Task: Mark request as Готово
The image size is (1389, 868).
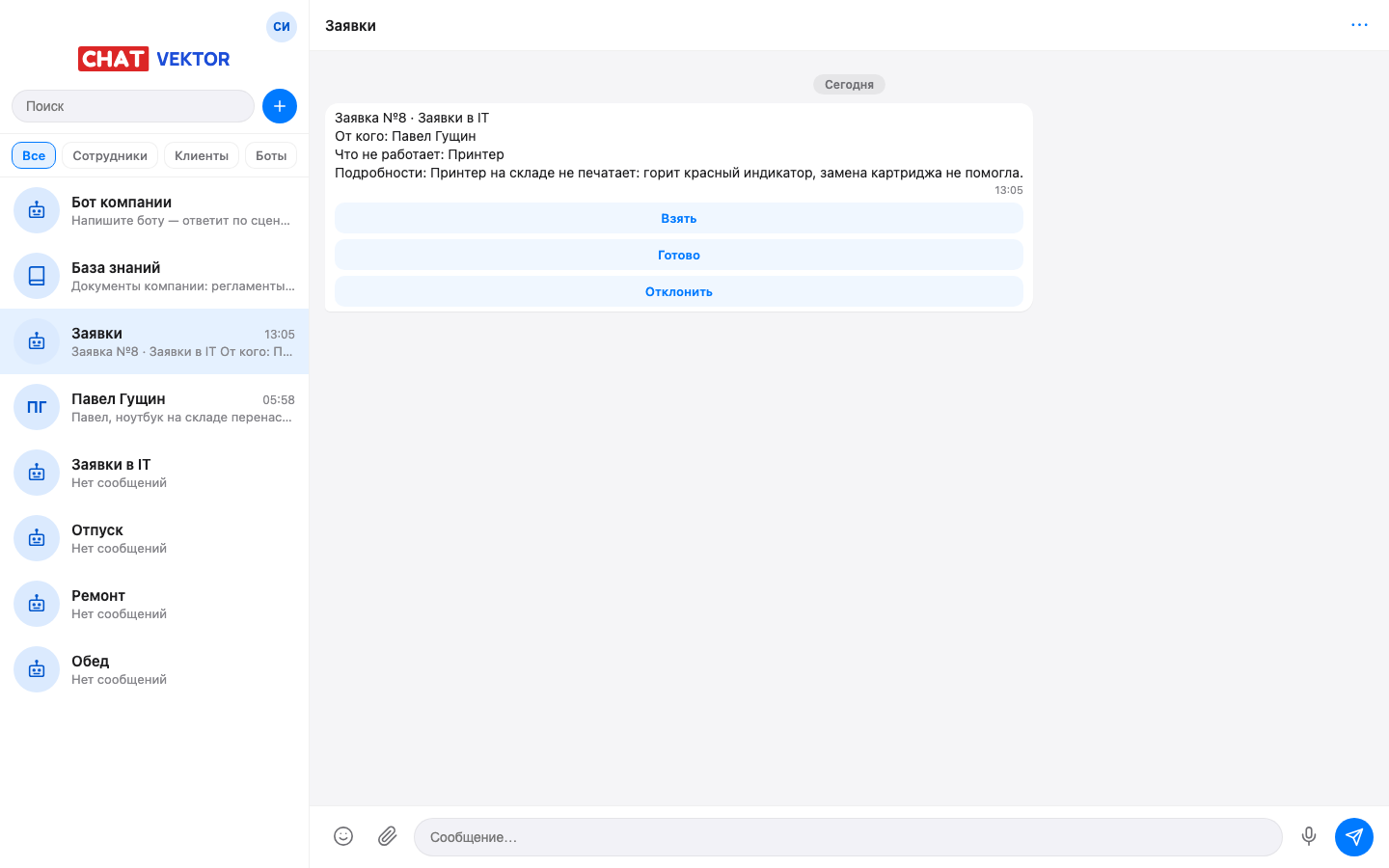Action: 679,255
